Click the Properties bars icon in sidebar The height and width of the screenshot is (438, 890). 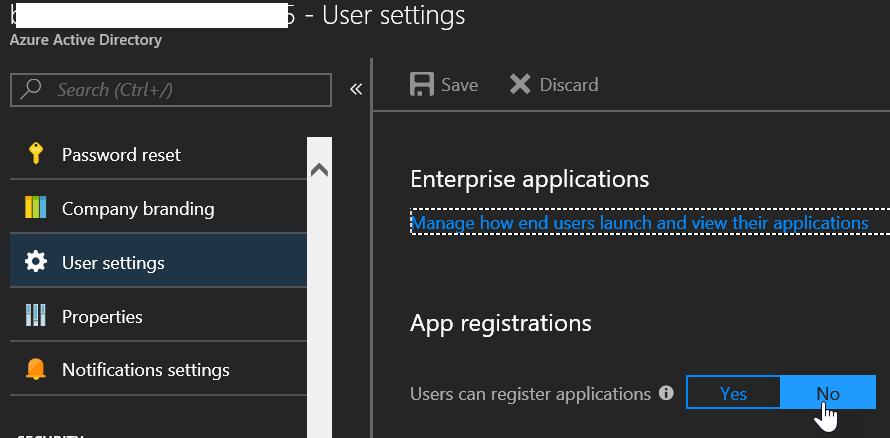[36, 317]
